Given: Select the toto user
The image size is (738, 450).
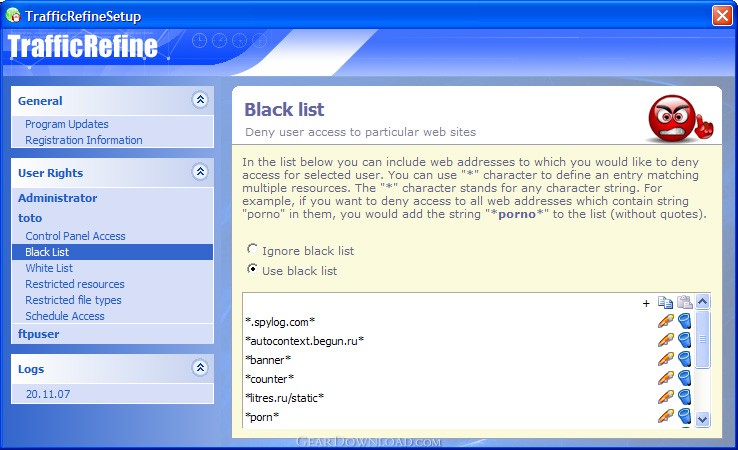Looking at the screenshot, I should pyautogui.click(x=30, y=218).
